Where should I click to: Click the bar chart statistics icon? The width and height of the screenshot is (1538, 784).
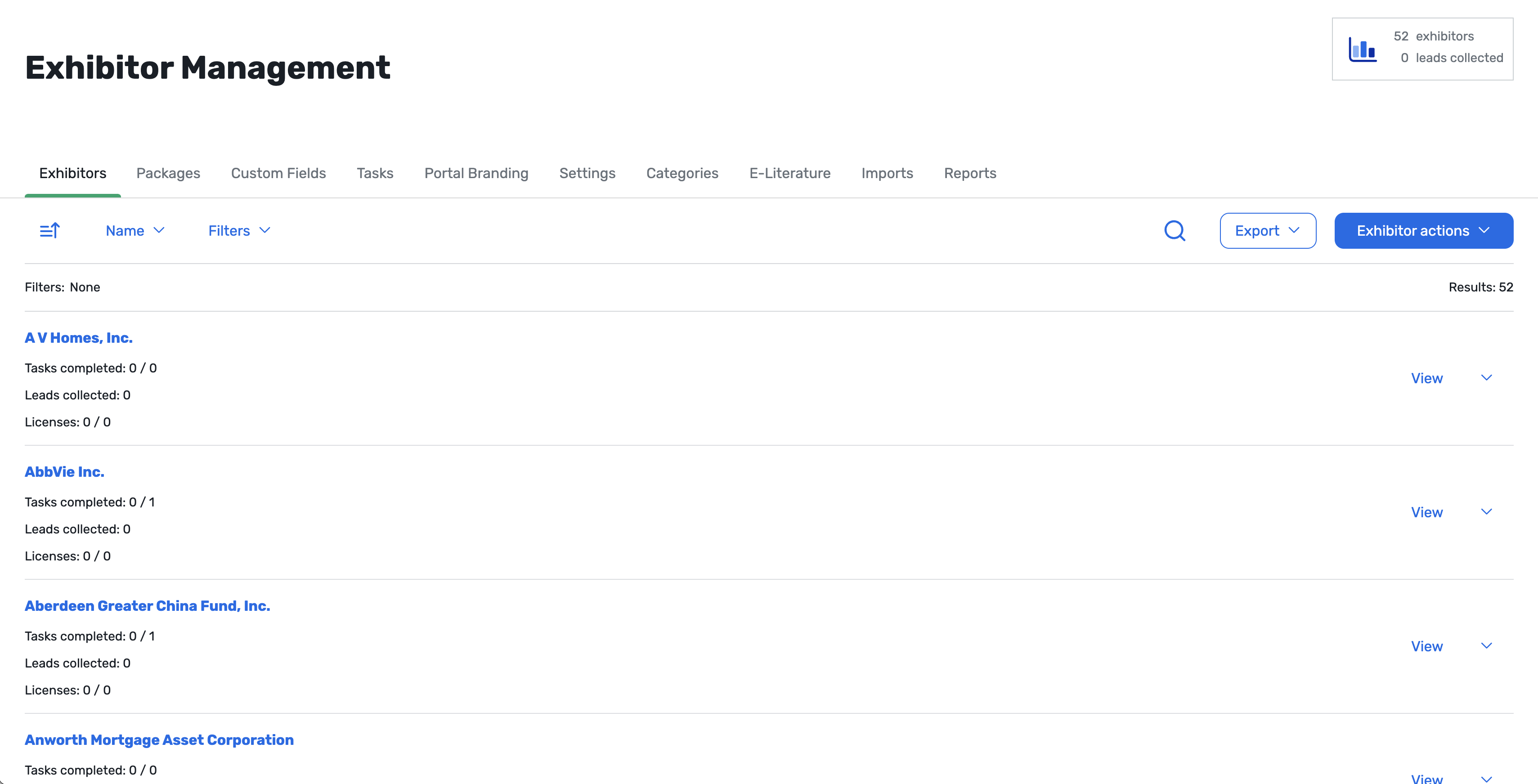pos(1363,49)
